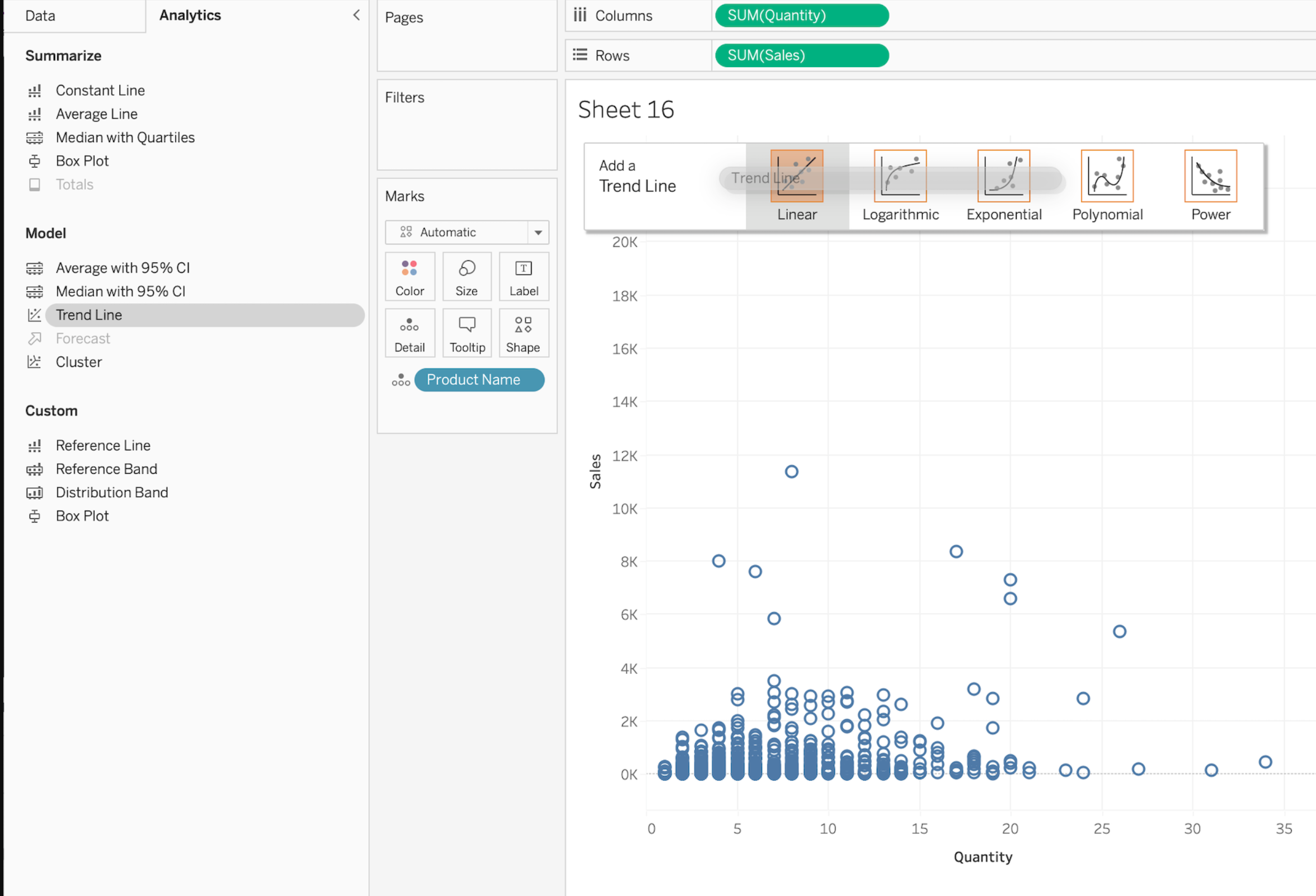Select the Polynomial trend line icon
1316x896 pixels.
(x=1107, y=176)
